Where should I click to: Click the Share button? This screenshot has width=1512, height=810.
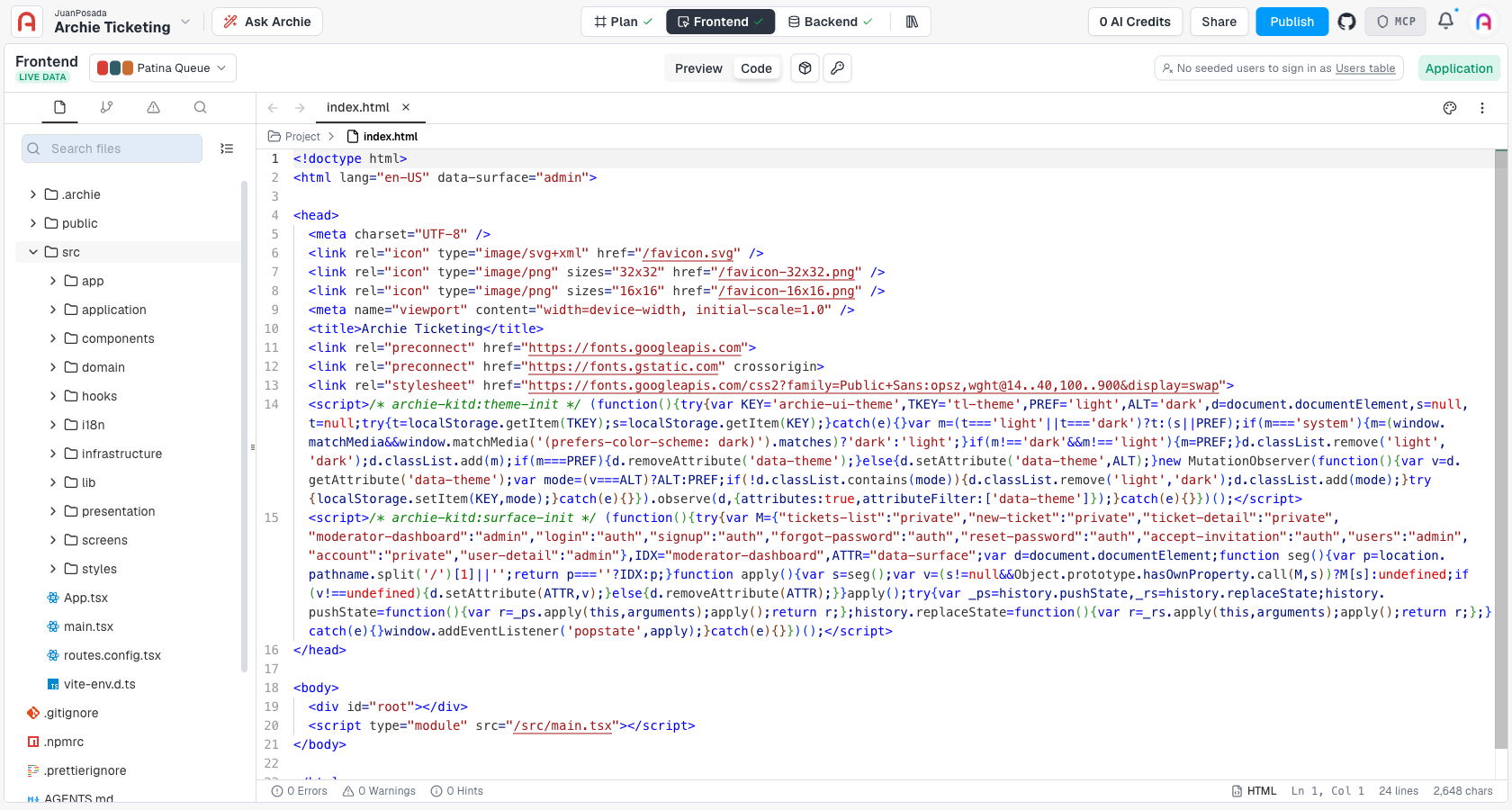pyautogui.click(x=1219, y=22)
